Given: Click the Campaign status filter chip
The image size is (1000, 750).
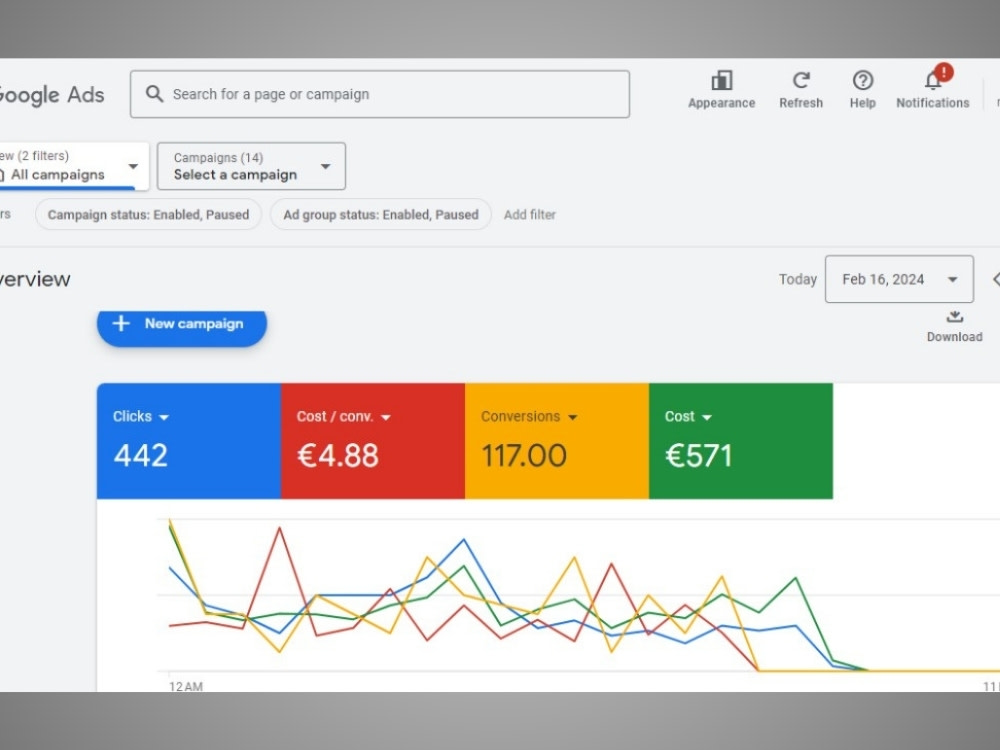Looking at the screenshot, I should (149, 214).
